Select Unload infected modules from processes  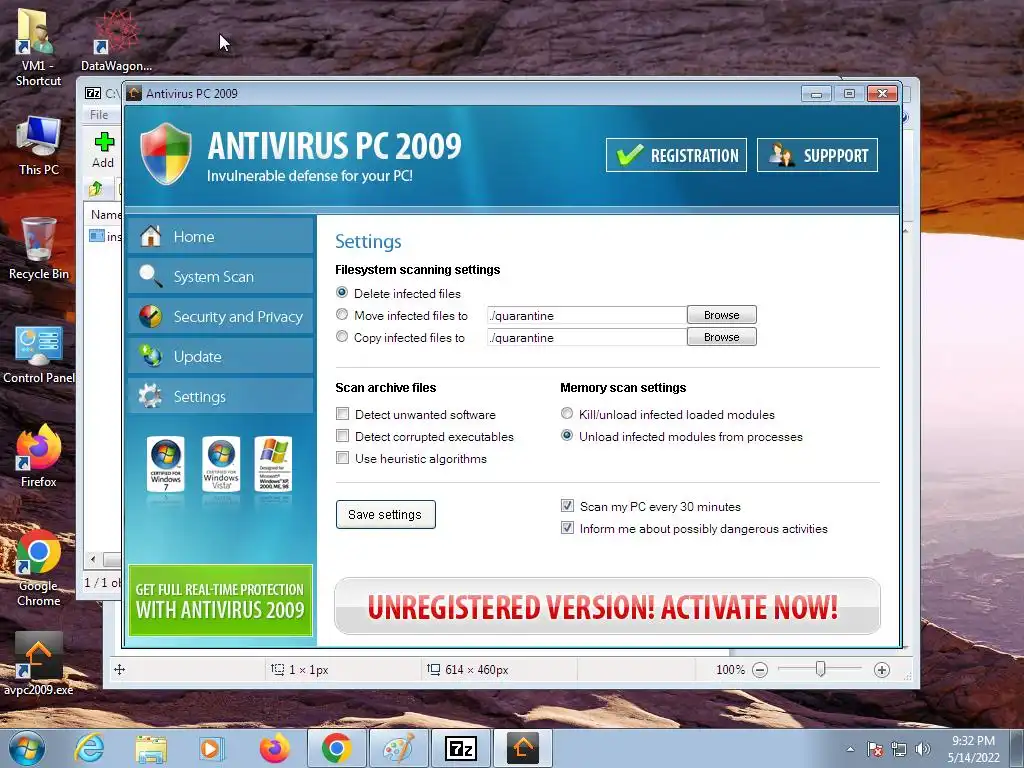pos(567,436)
